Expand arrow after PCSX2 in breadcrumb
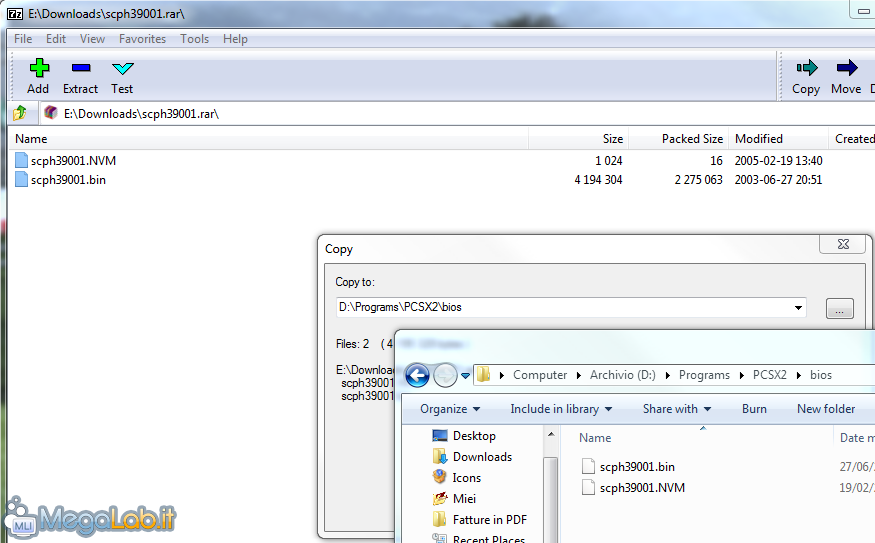The width and height of the screenshot is (875, 543). tap(799, 376)
